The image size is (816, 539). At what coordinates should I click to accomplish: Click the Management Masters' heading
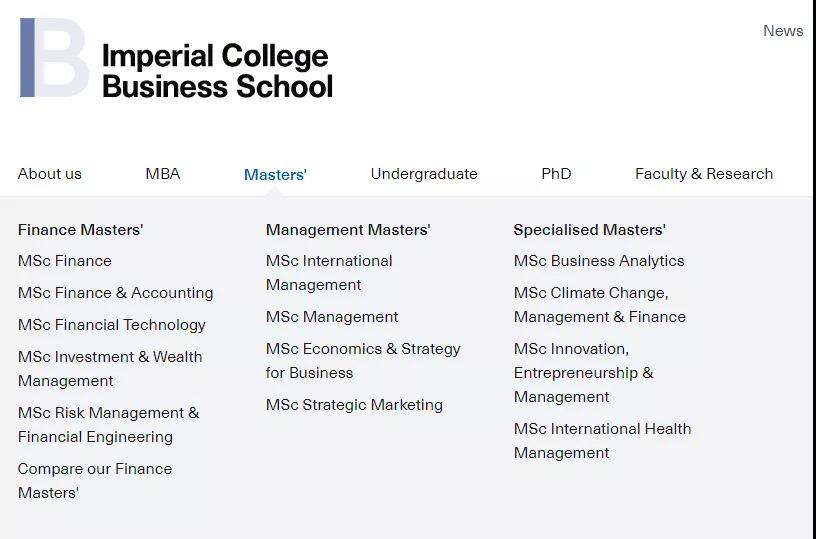[x=348, y=229]
